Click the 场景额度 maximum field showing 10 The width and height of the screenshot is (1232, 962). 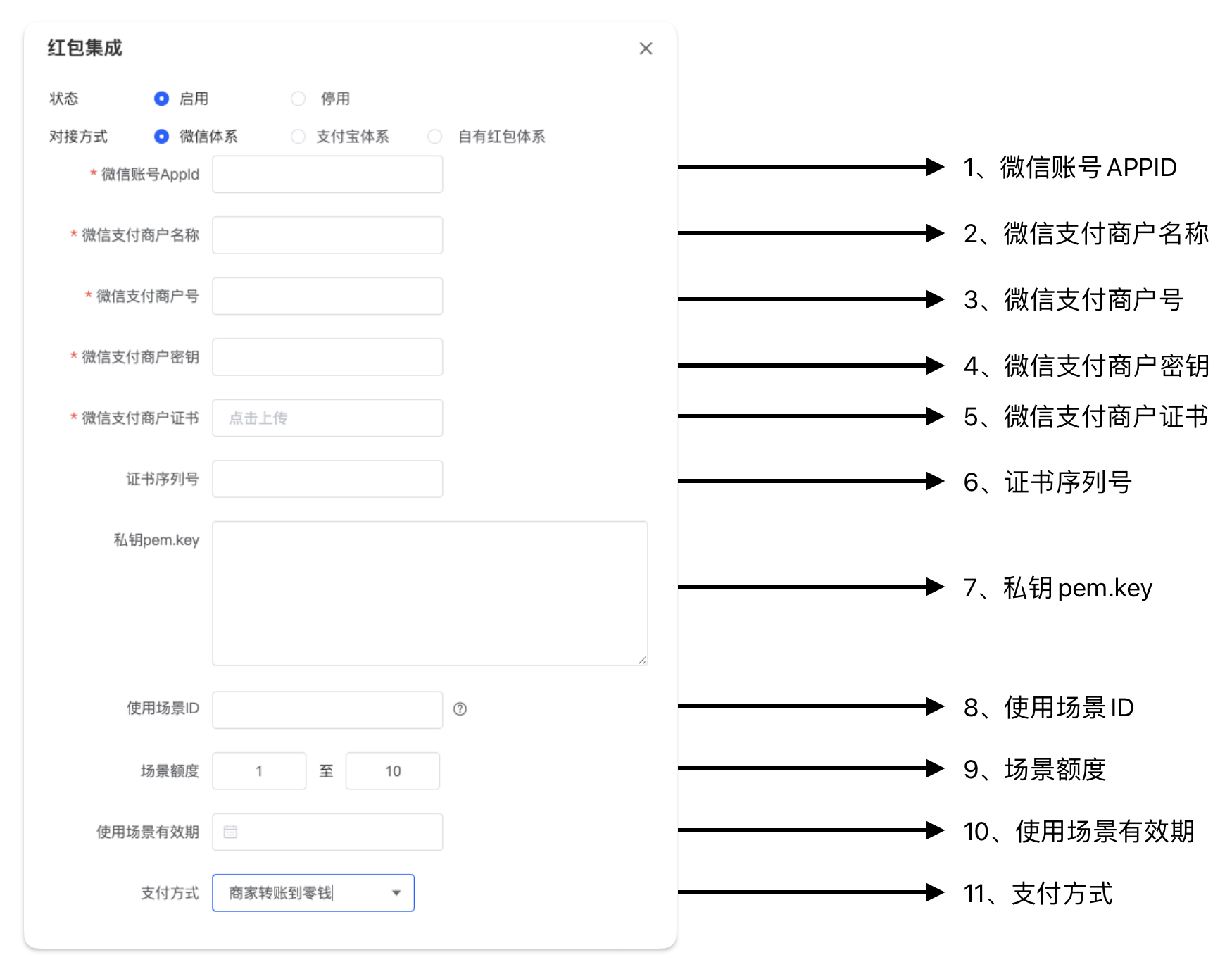point(393,771)
